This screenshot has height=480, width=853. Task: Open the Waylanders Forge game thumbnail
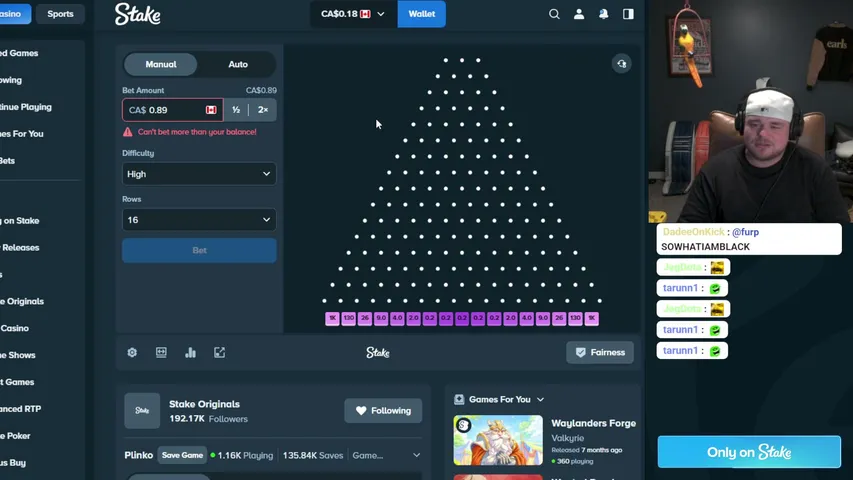(498, 440)
